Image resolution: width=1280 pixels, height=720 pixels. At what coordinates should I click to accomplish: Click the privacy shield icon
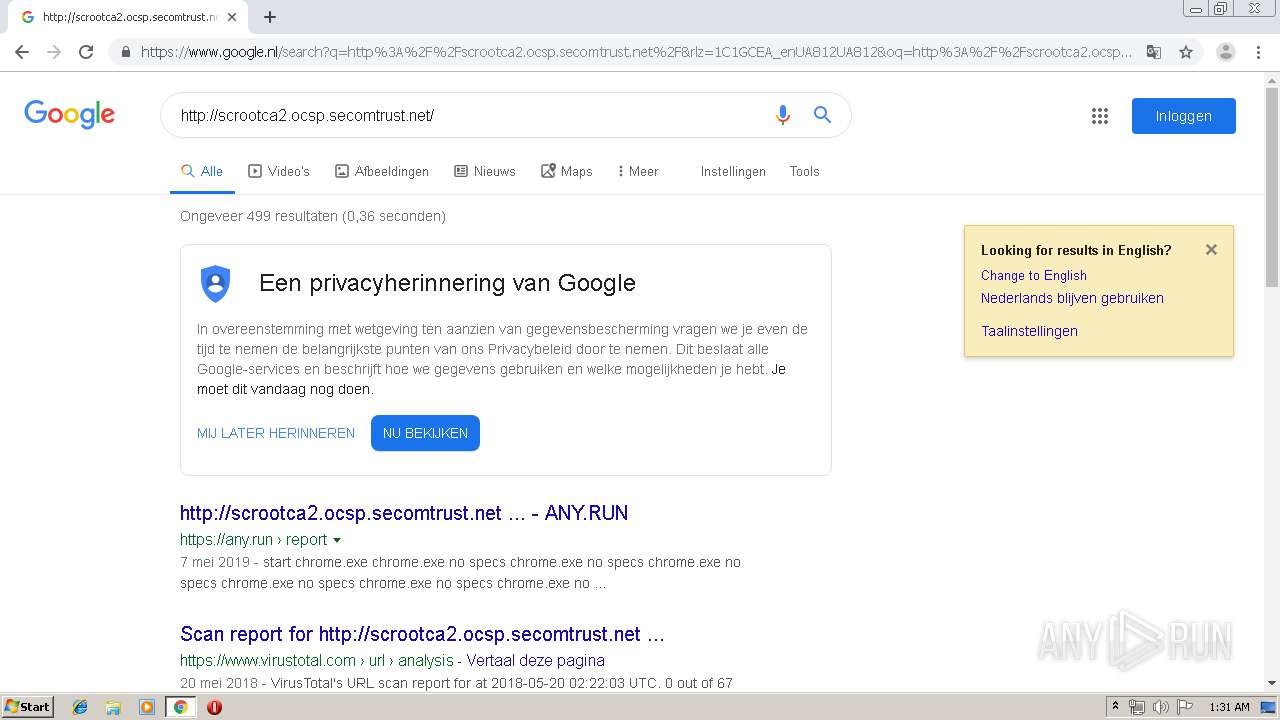click(215, 284)
